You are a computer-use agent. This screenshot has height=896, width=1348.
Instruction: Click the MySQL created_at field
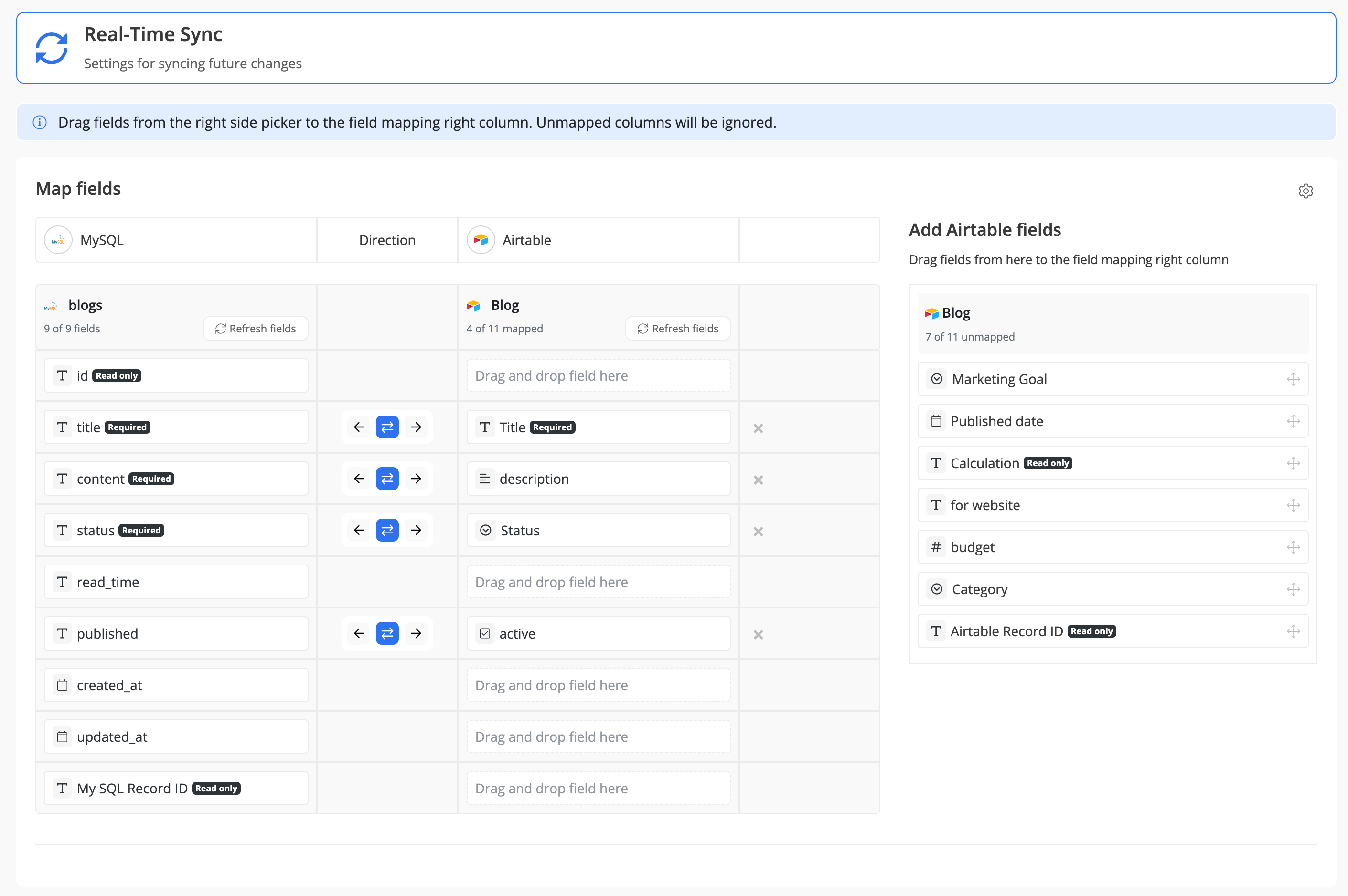coord(176,684)
